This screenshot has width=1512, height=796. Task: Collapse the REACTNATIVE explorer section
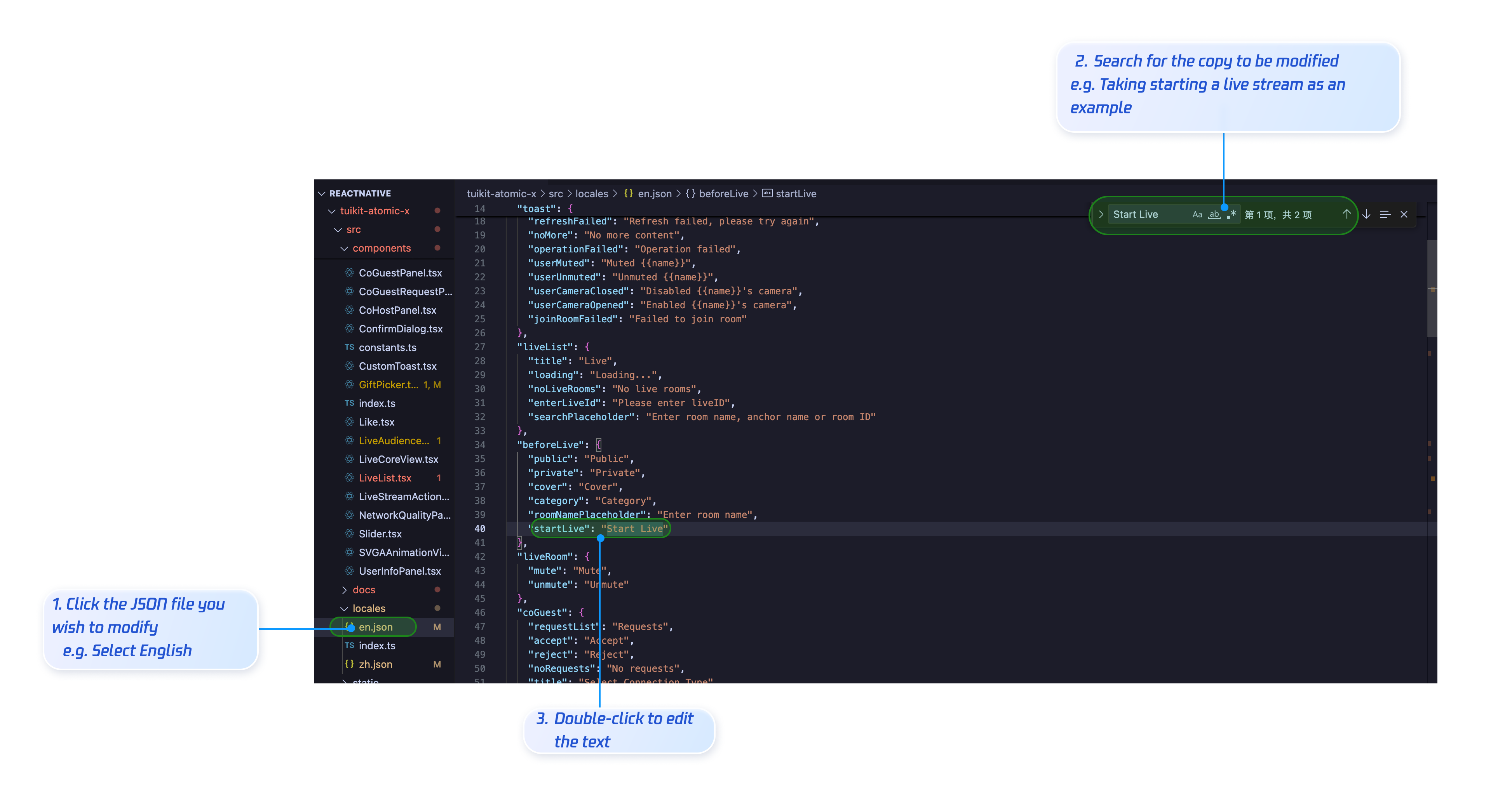click(x=359, y=194)
